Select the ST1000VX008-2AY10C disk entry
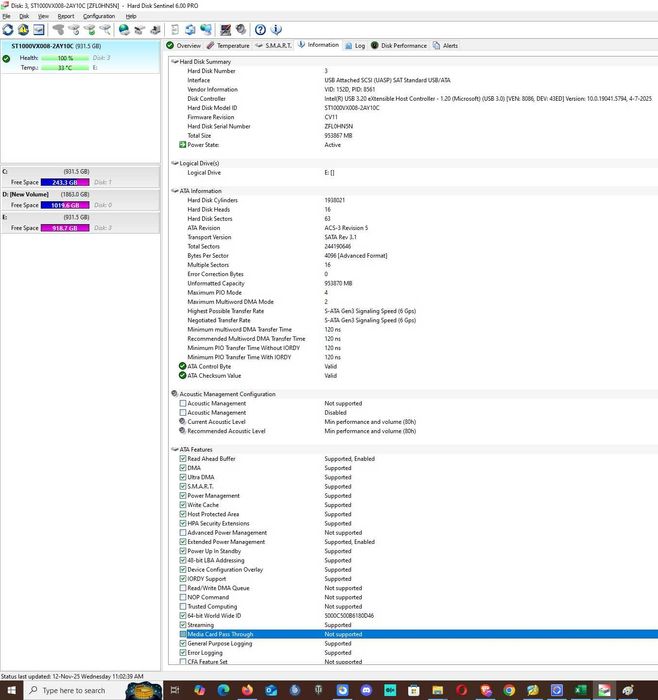The width and height of the screenshot is (658, 700). (80, 57)
